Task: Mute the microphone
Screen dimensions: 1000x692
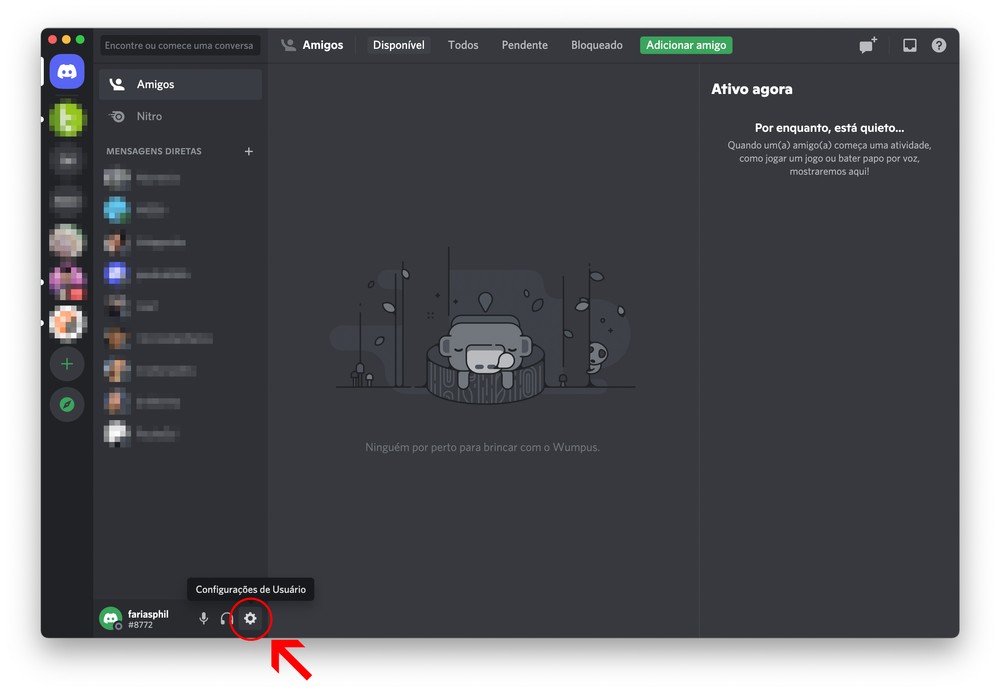Action: [204, 619]
